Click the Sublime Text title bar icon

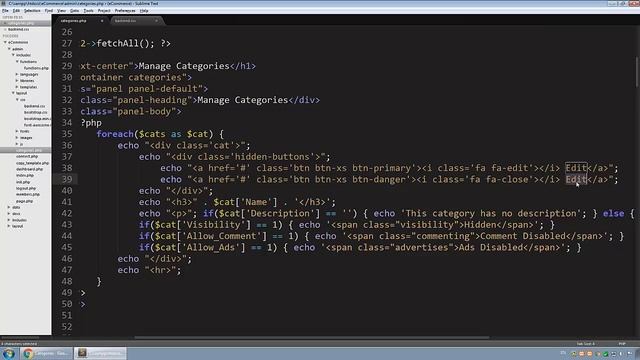3,3
